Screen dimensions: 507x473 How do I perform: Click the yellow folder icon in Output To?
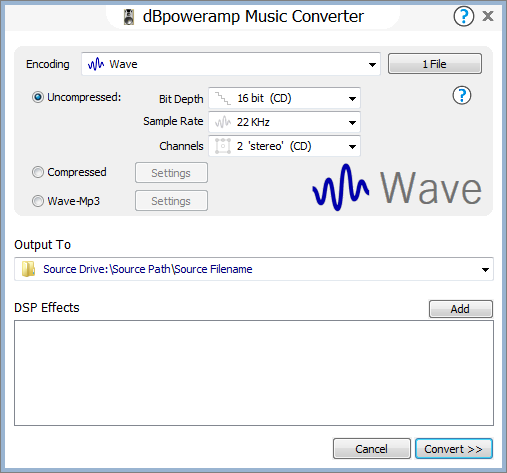(x=28, y=269)
